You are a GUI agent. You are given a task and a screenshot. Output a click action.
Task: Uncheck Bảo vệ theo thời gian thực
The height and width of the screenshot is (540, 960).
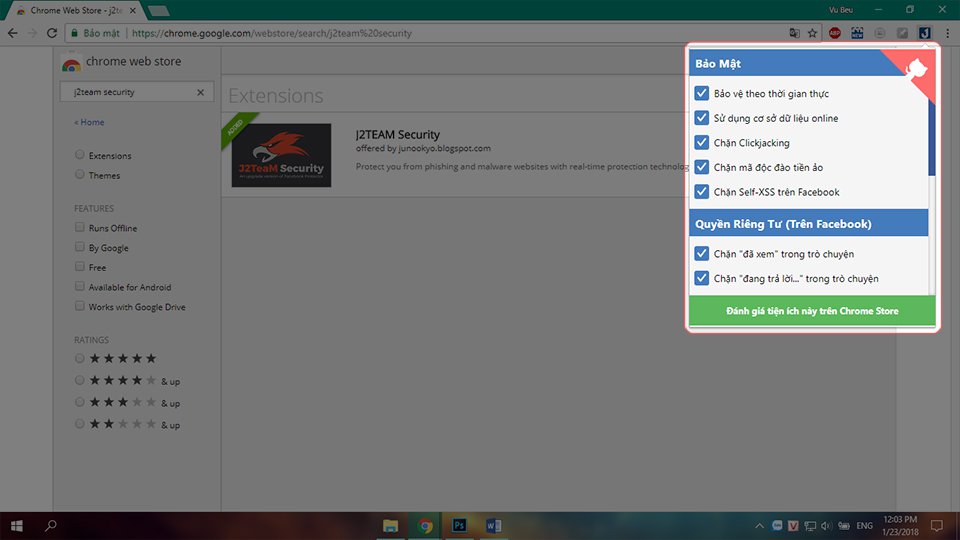(702, 93)
